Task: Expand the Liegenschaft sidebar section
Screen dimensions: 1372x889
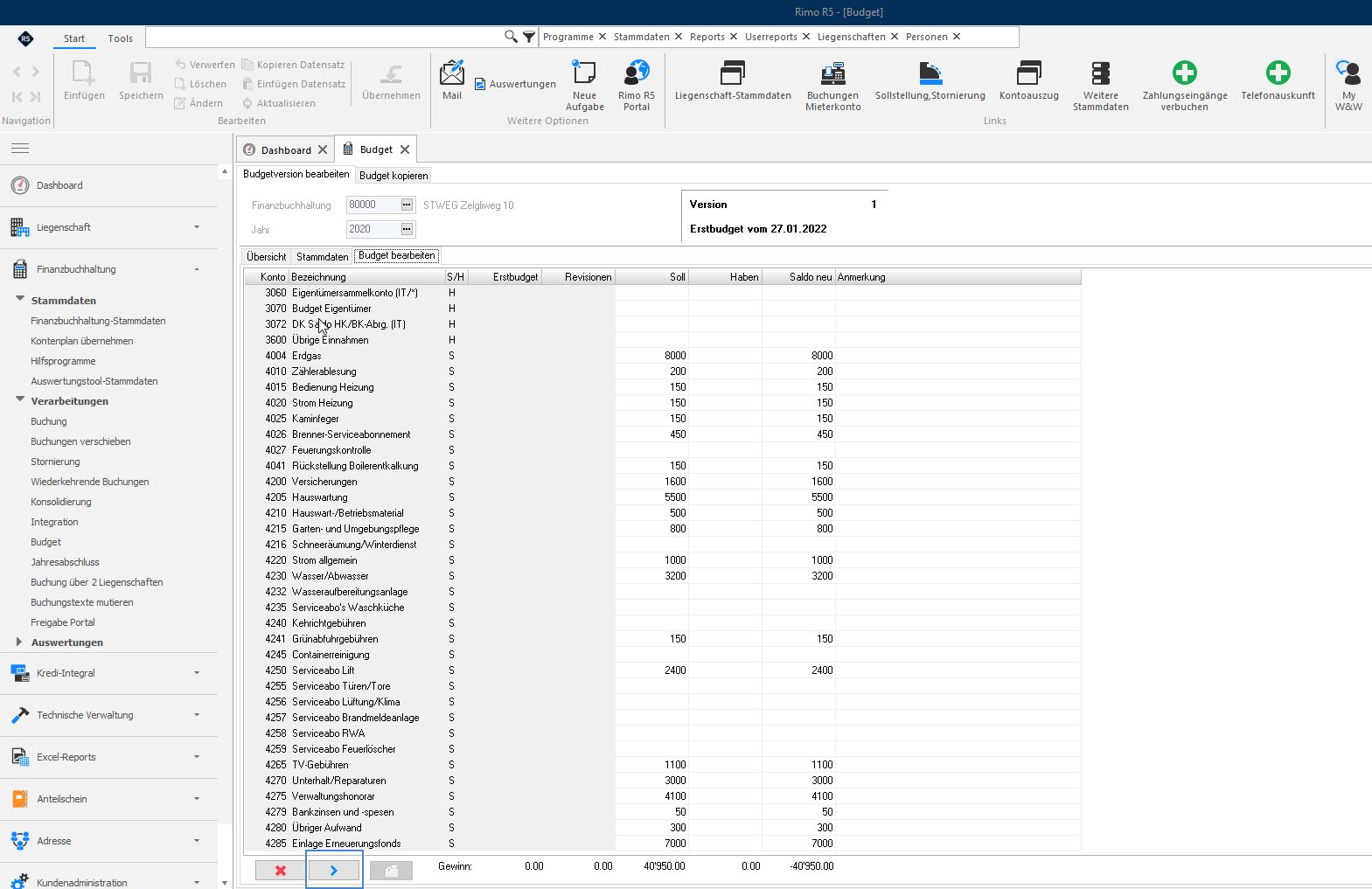Action: [x=109, y=227]
